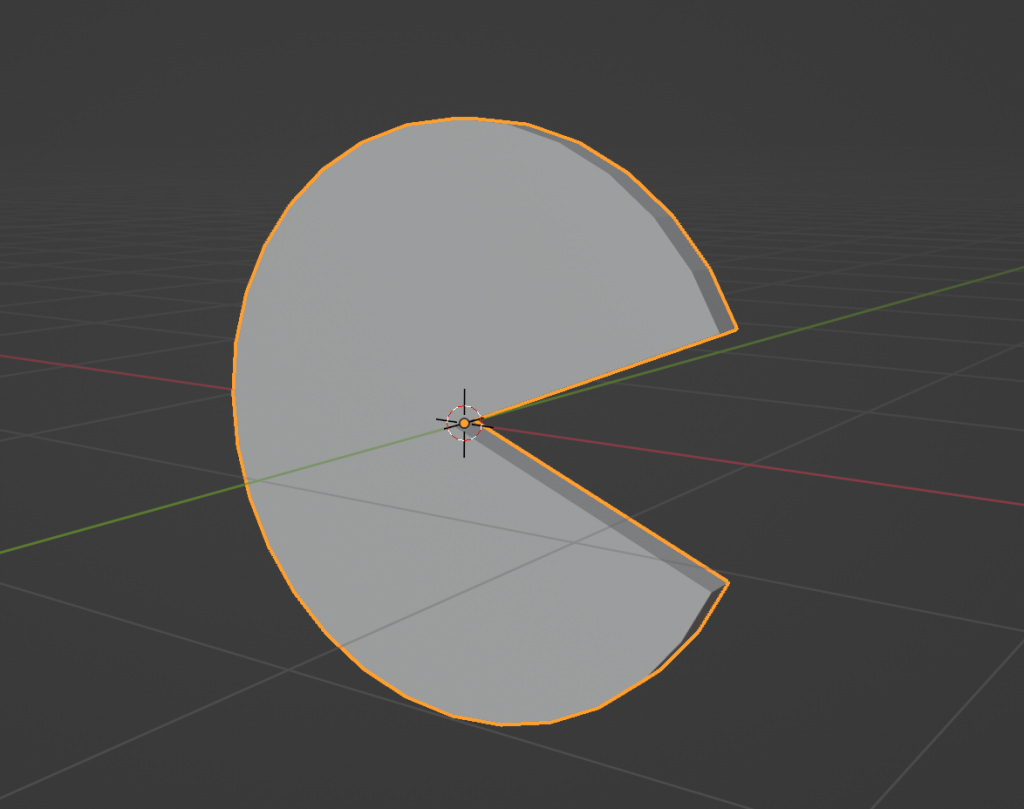Viewport: 1024px width, 809px height.
Task: Click the shaded side face near lower wedge tip
Action: pos(707,614)
